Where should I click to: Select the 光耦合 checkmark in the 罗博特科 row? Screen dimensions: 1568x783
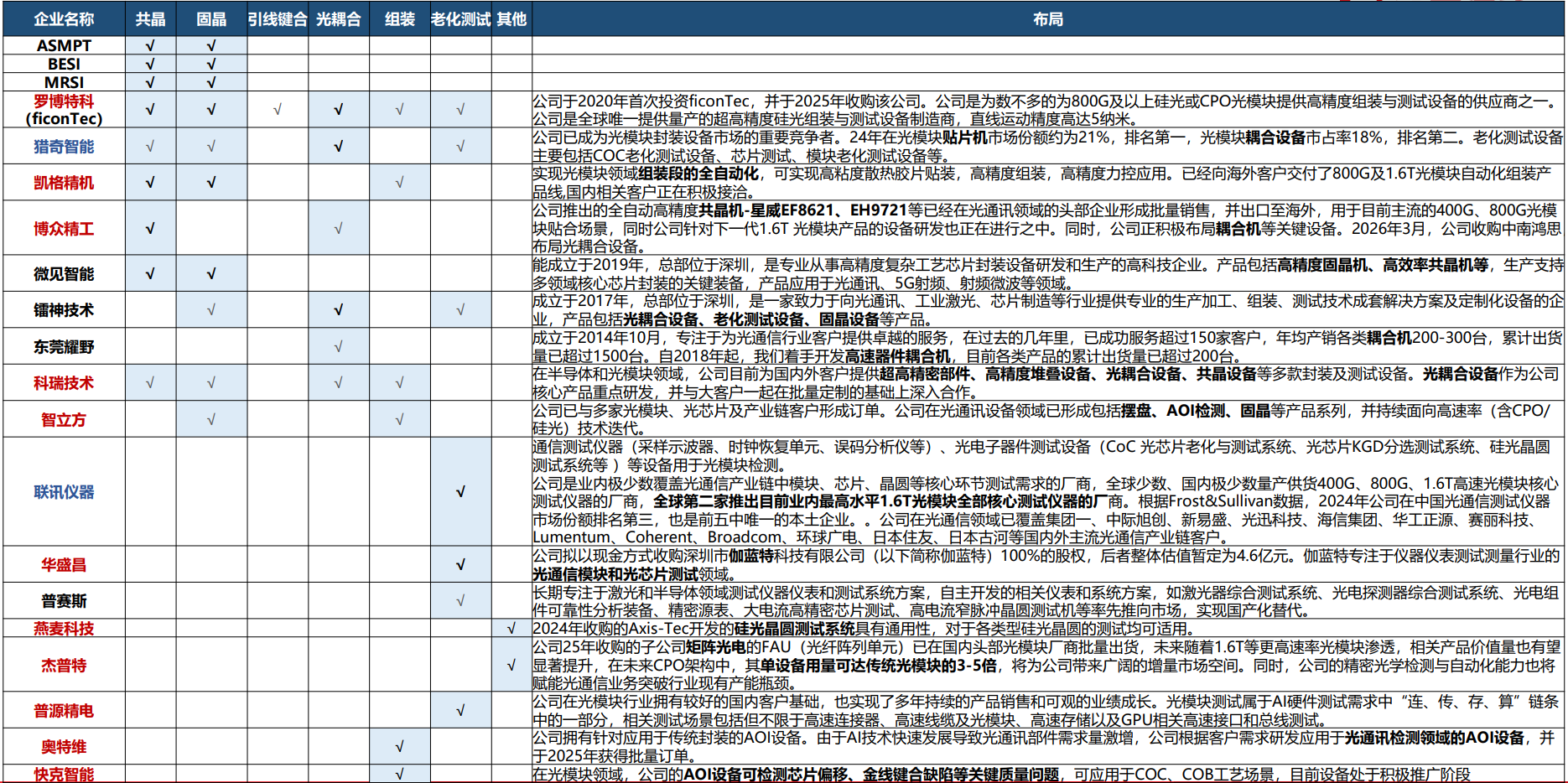point(339,110)
